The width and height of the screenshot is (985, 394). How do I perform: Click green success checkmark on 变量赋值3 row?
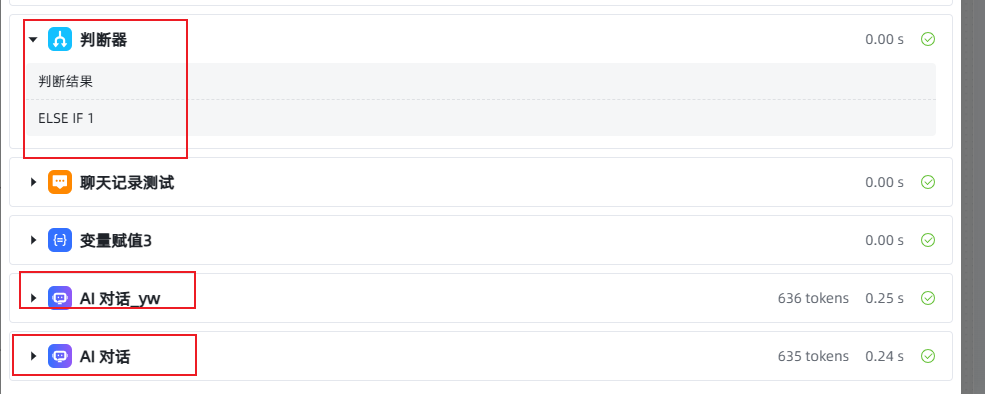click(x=928, y=240)
